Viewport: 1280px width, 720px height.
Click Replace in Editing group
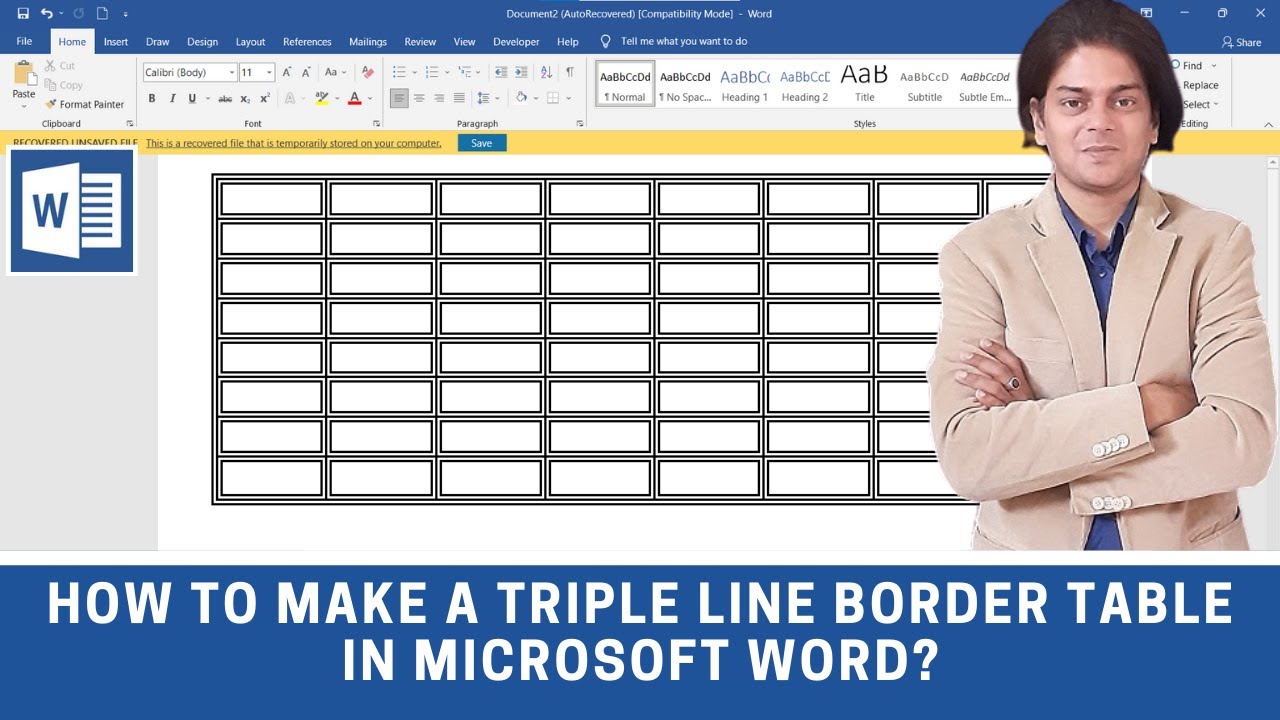click(1200, 85)
